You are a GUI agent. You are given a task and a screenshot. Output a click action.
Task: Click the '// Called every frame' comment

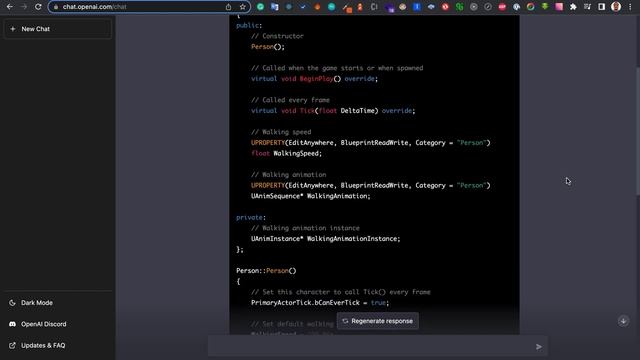290,100
